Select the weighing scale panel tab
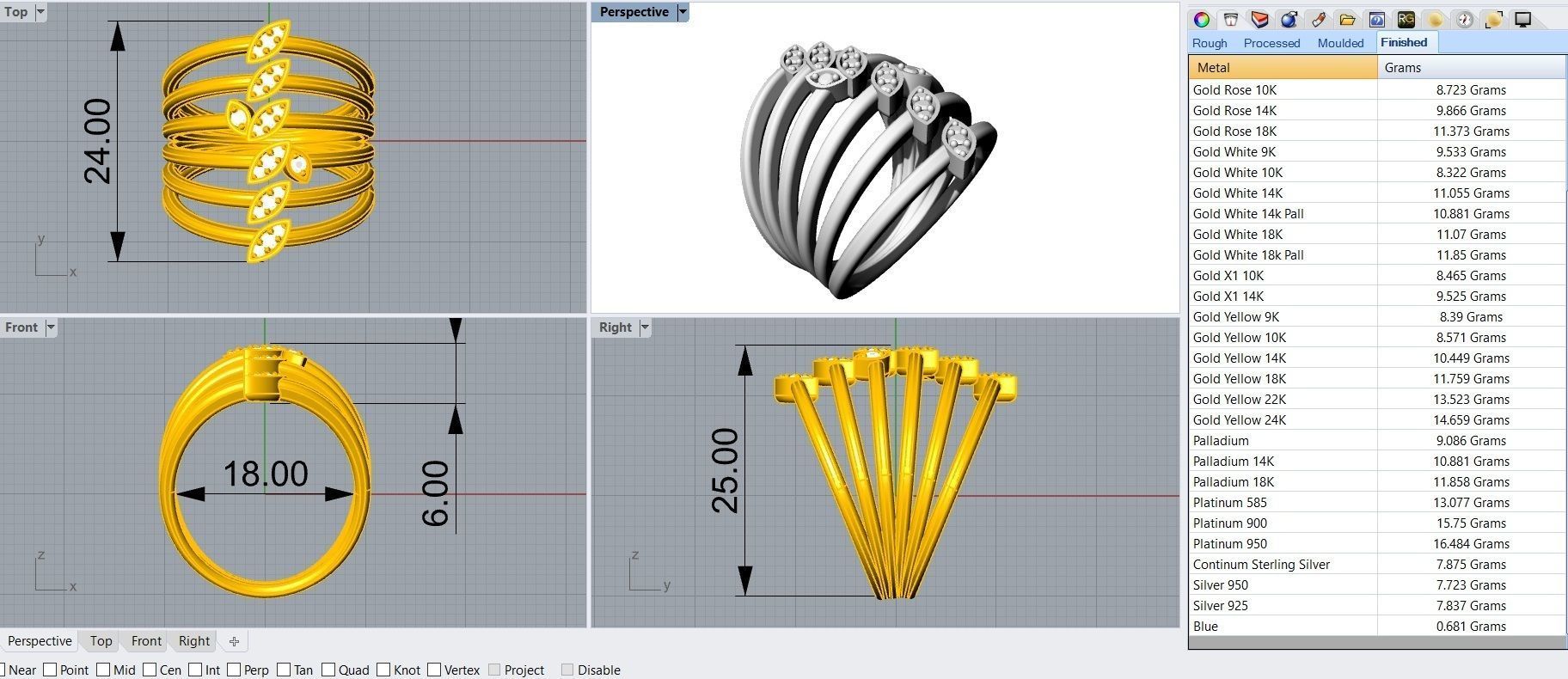 (1231, 19)
